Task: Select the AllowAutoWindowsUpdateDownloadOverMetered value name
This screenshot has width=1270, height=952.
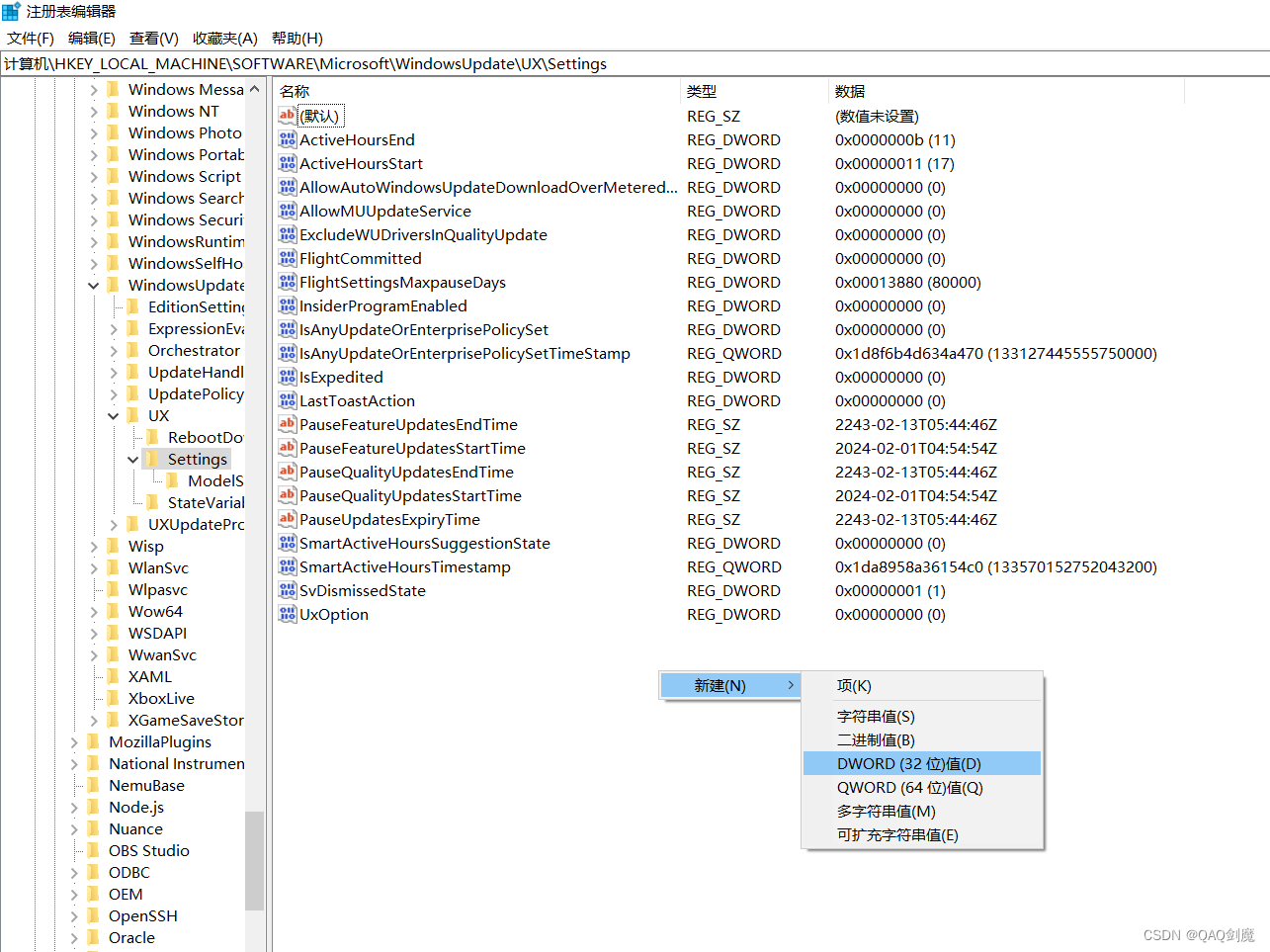Action: 488,187
